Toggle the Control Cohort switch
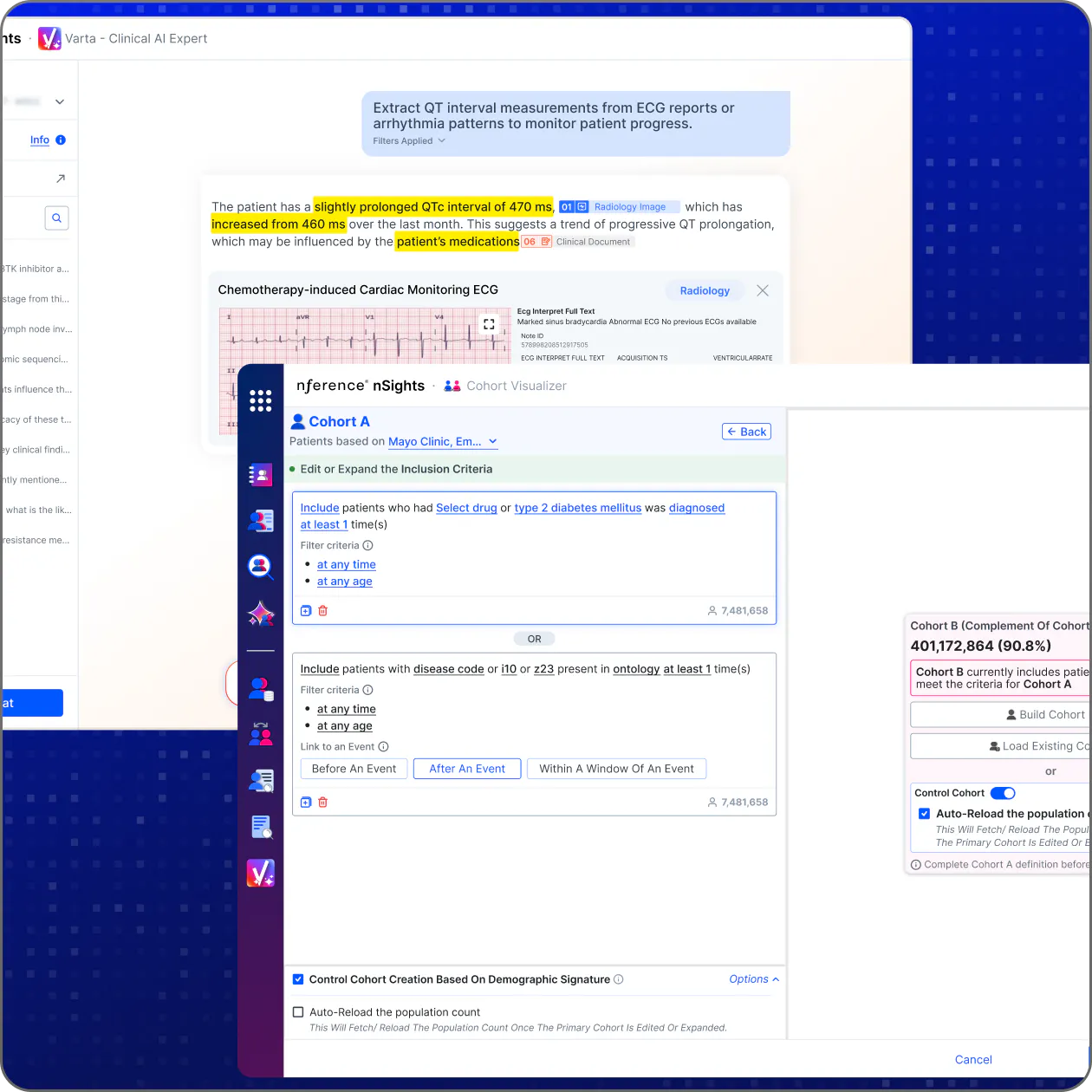The height and width of the screenshot is (1092, 1092). pyautogui.click(x=1003, y=793)
